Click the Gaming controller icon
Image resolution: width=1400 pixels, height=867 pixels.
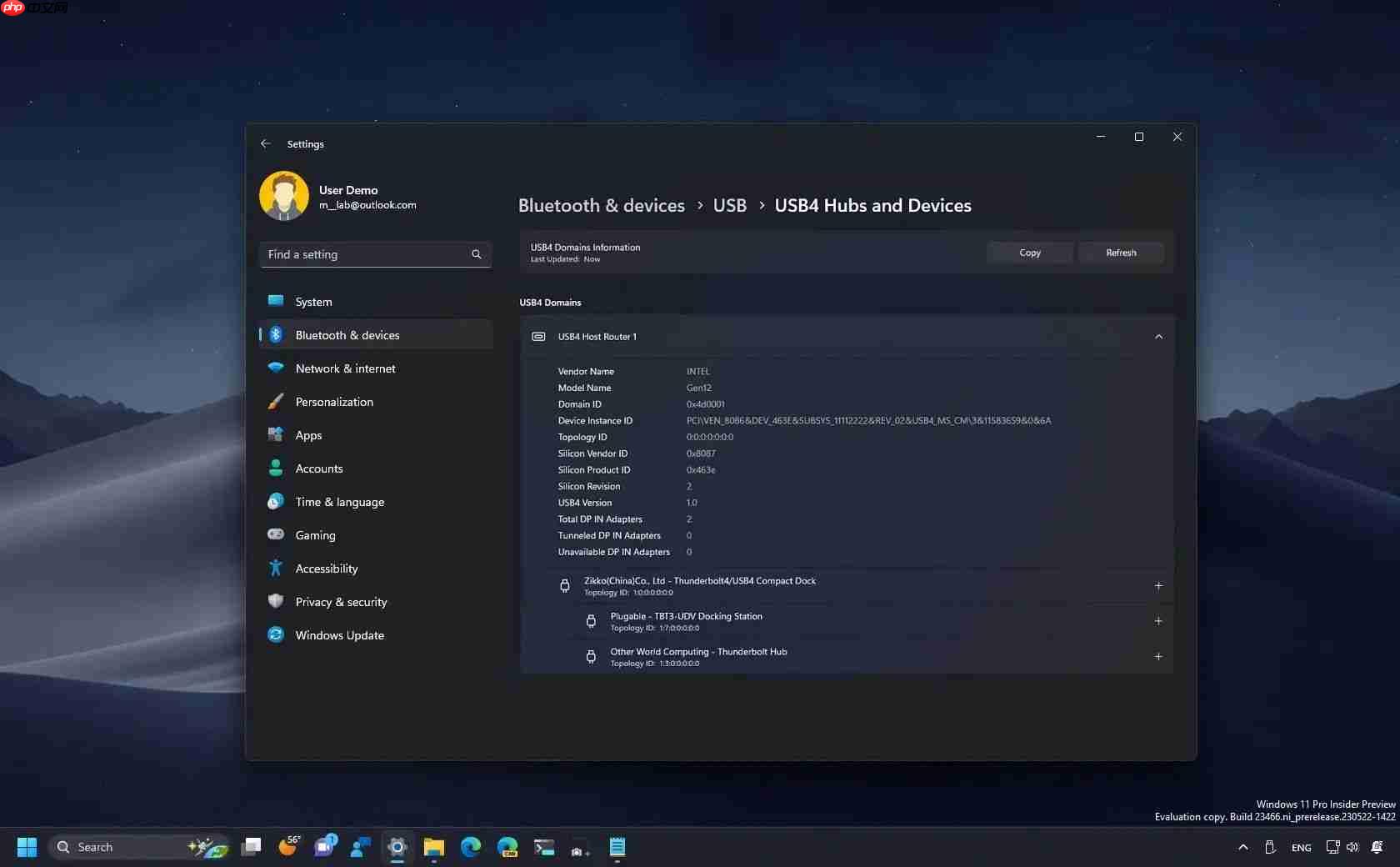[276, 534]
